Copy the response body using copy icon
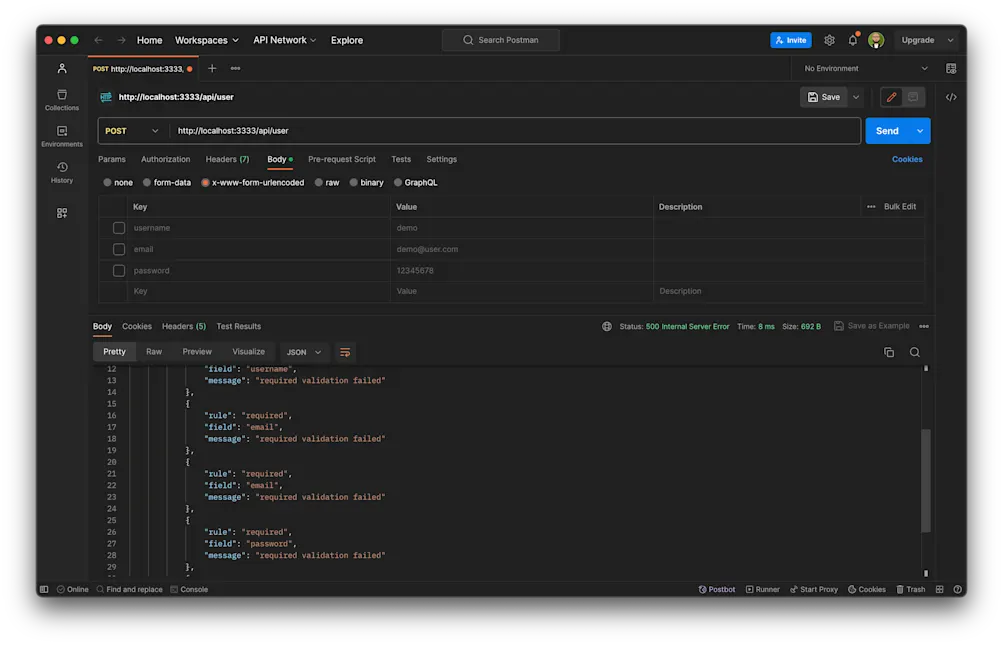Image resolution: width=1003 pixels, height=645 pixels. pos(886,352)
